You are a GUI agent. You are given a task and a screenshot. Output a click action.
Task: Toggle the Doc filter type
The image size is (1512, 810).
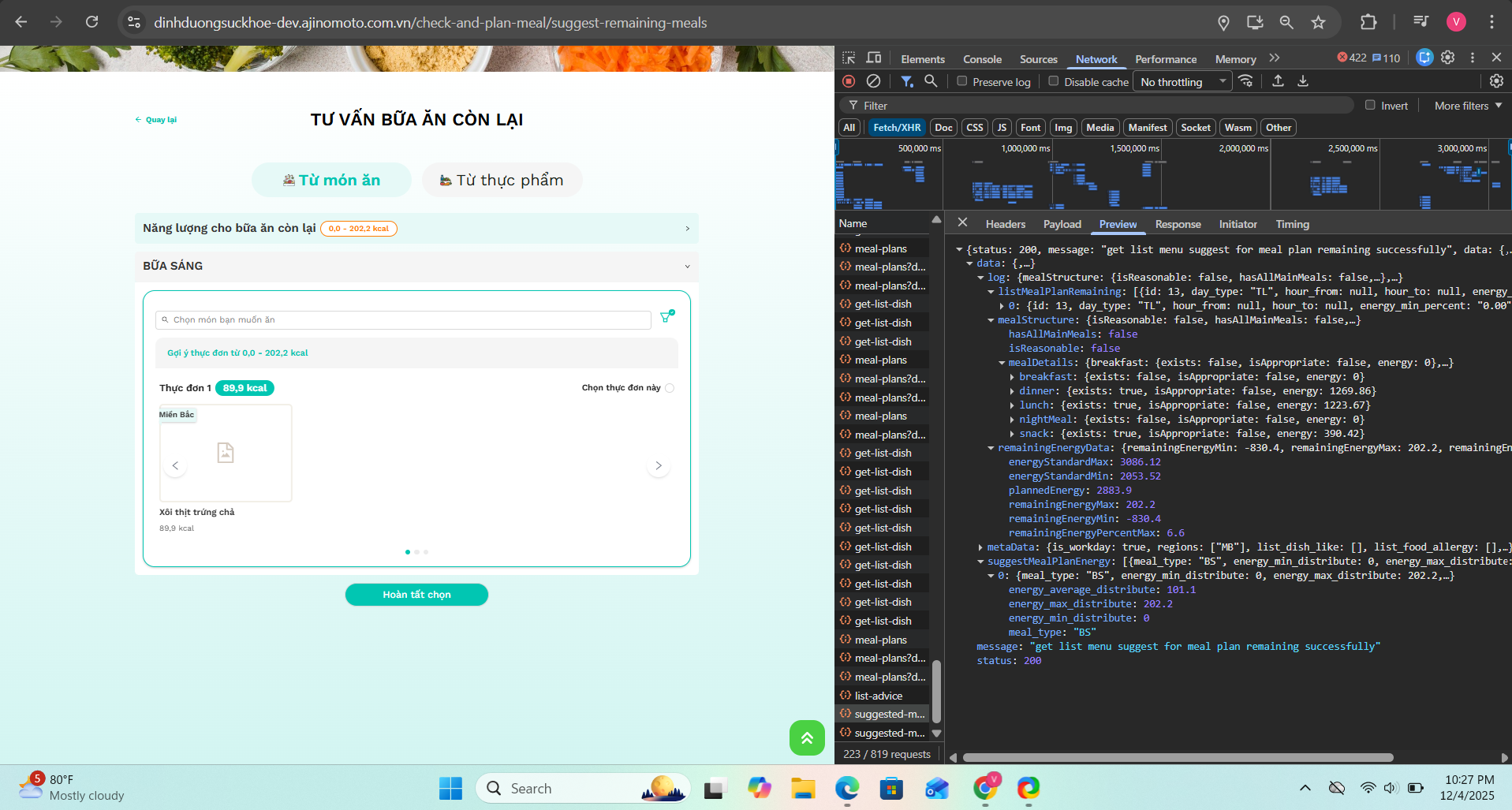(x=943, y=128)
